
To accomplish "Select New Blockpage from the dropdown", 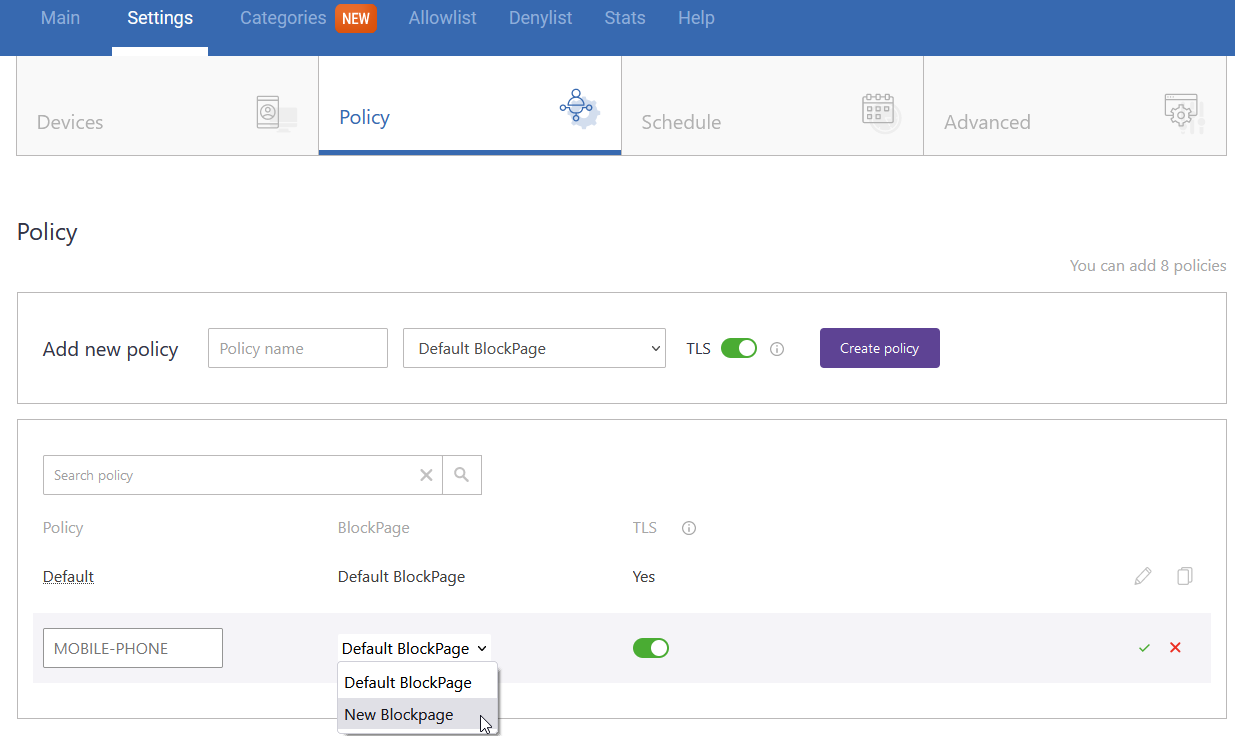I will point(399,714).
